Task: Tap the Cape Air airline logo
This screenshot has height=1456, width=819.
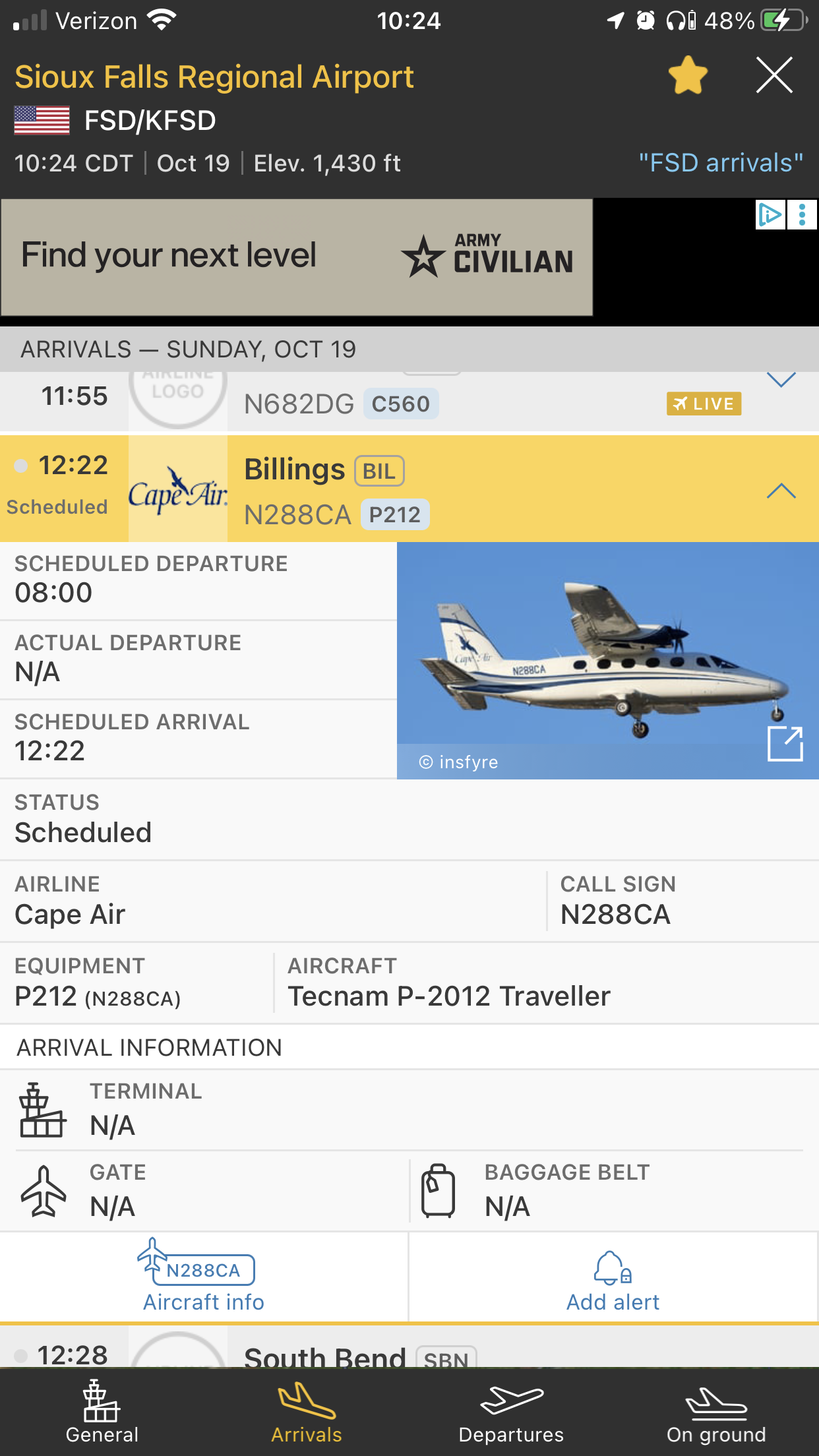Action: coord(178,489)
